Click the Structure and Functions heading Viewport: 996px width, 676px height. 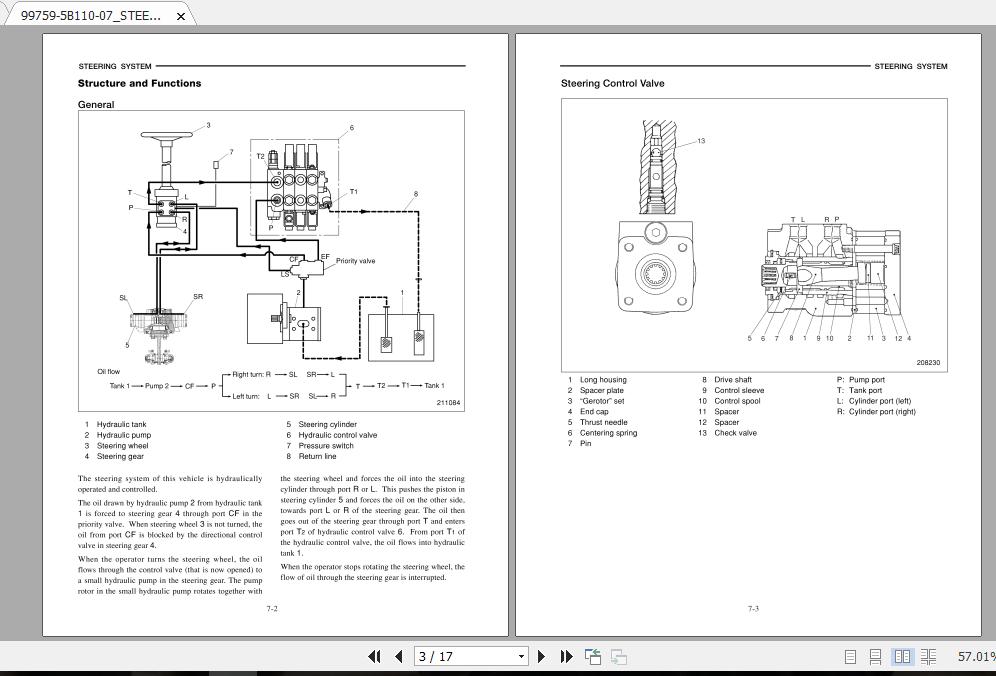(140, 84)
